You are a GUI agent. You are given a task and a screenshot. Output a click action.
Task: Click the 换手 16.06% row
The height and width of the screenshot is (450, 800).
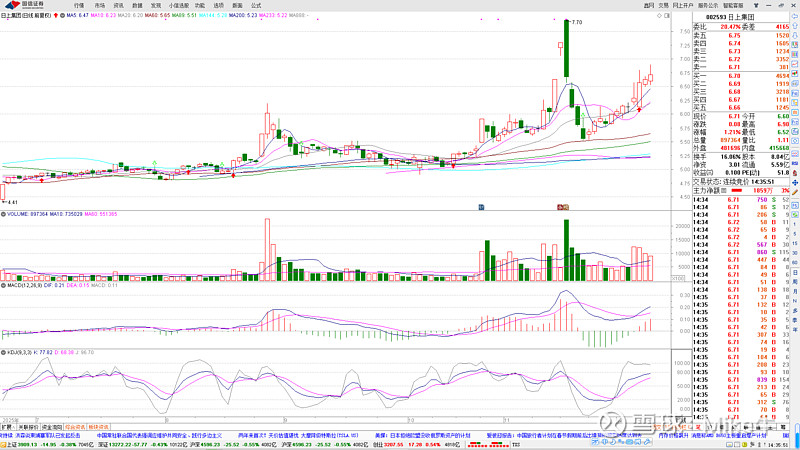click(x=741, y=157)
